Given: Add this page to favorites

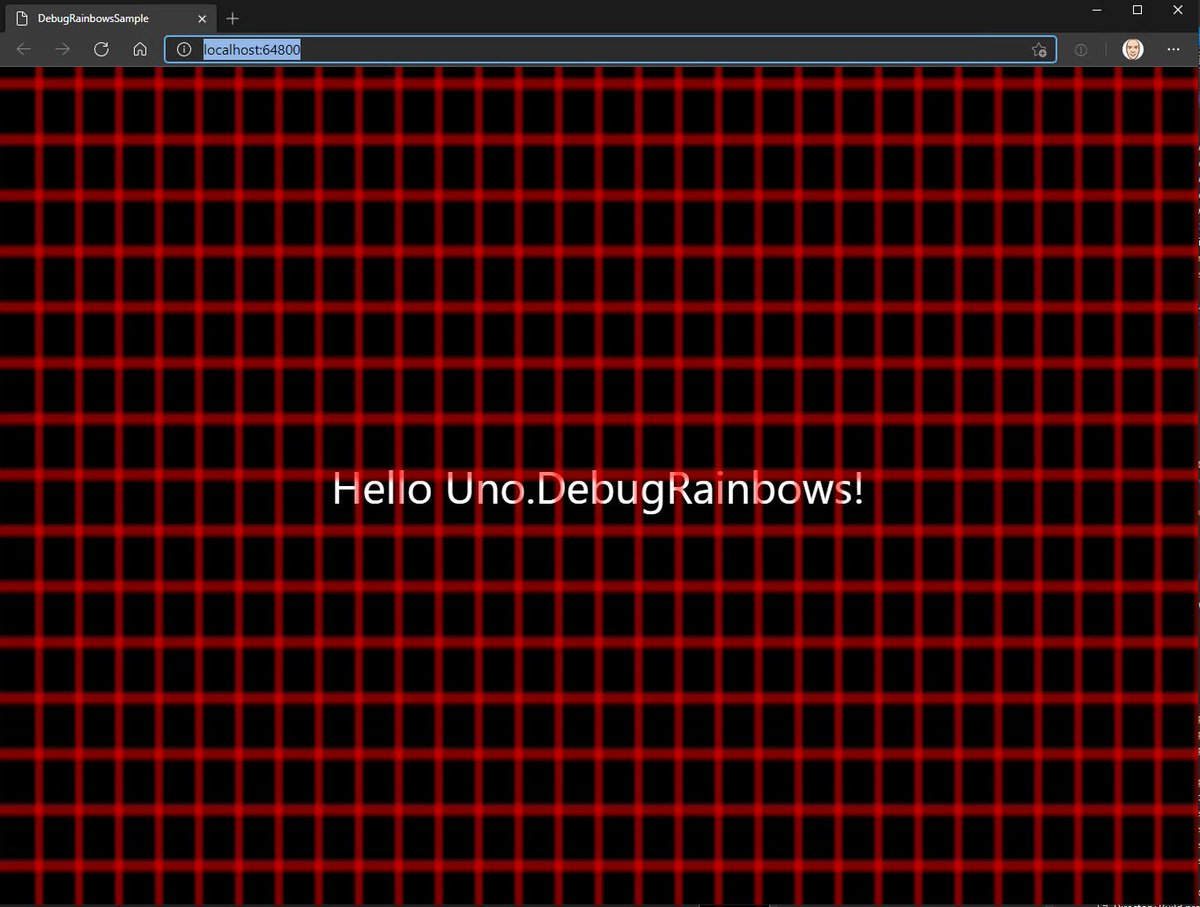Looking at the screenshot, I should 1038,50.
